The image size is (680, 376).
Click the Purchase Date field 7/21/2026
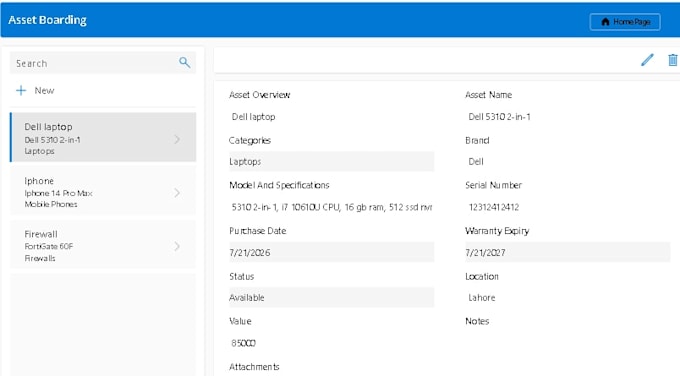(x=331, y=252)
